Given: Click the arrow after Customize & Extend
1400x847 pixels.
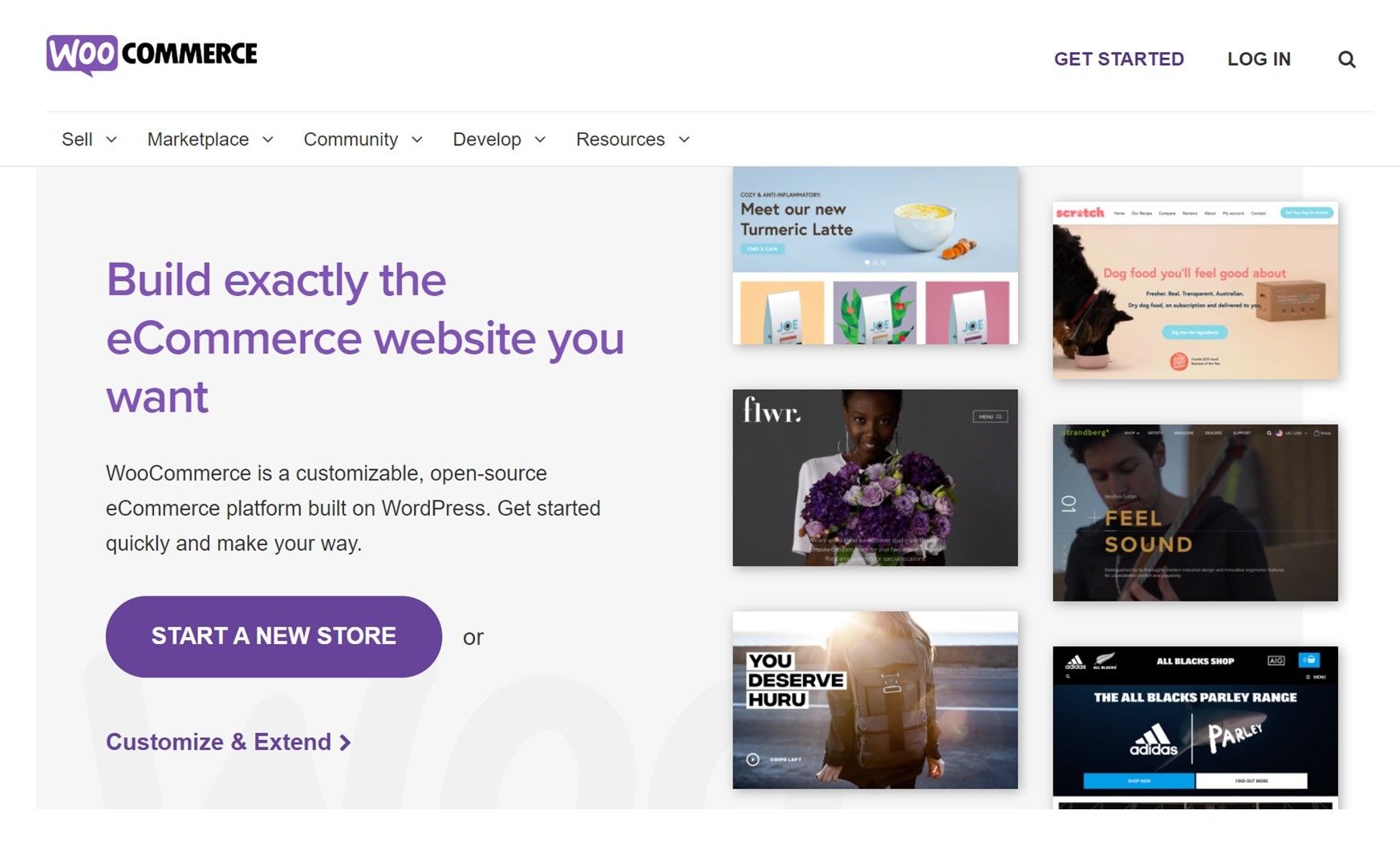Looking at the screenshot, I should click(x=345, y=743).
